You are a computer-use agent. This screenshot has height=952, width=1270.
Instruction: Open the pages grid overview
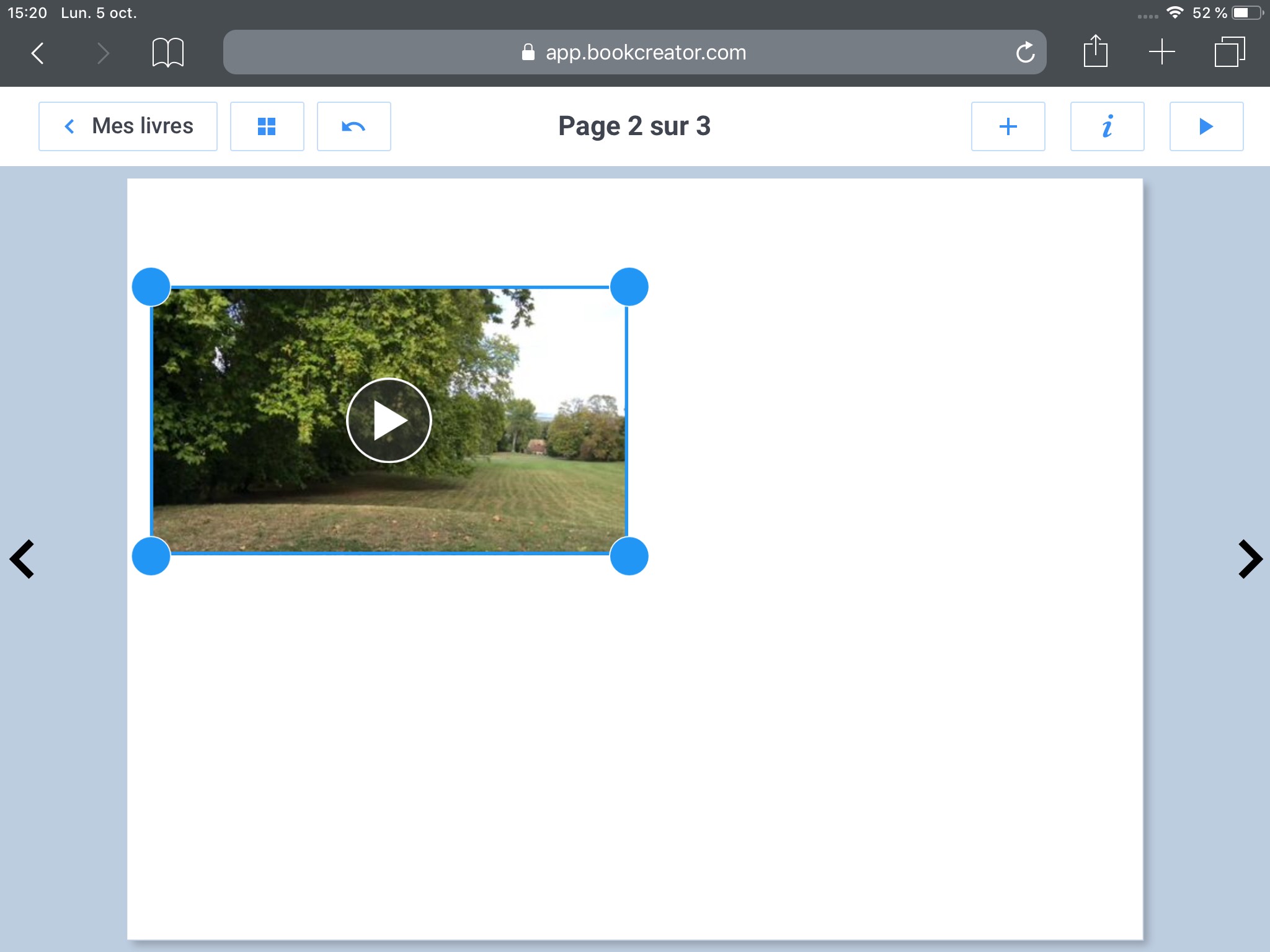point(267,126)
